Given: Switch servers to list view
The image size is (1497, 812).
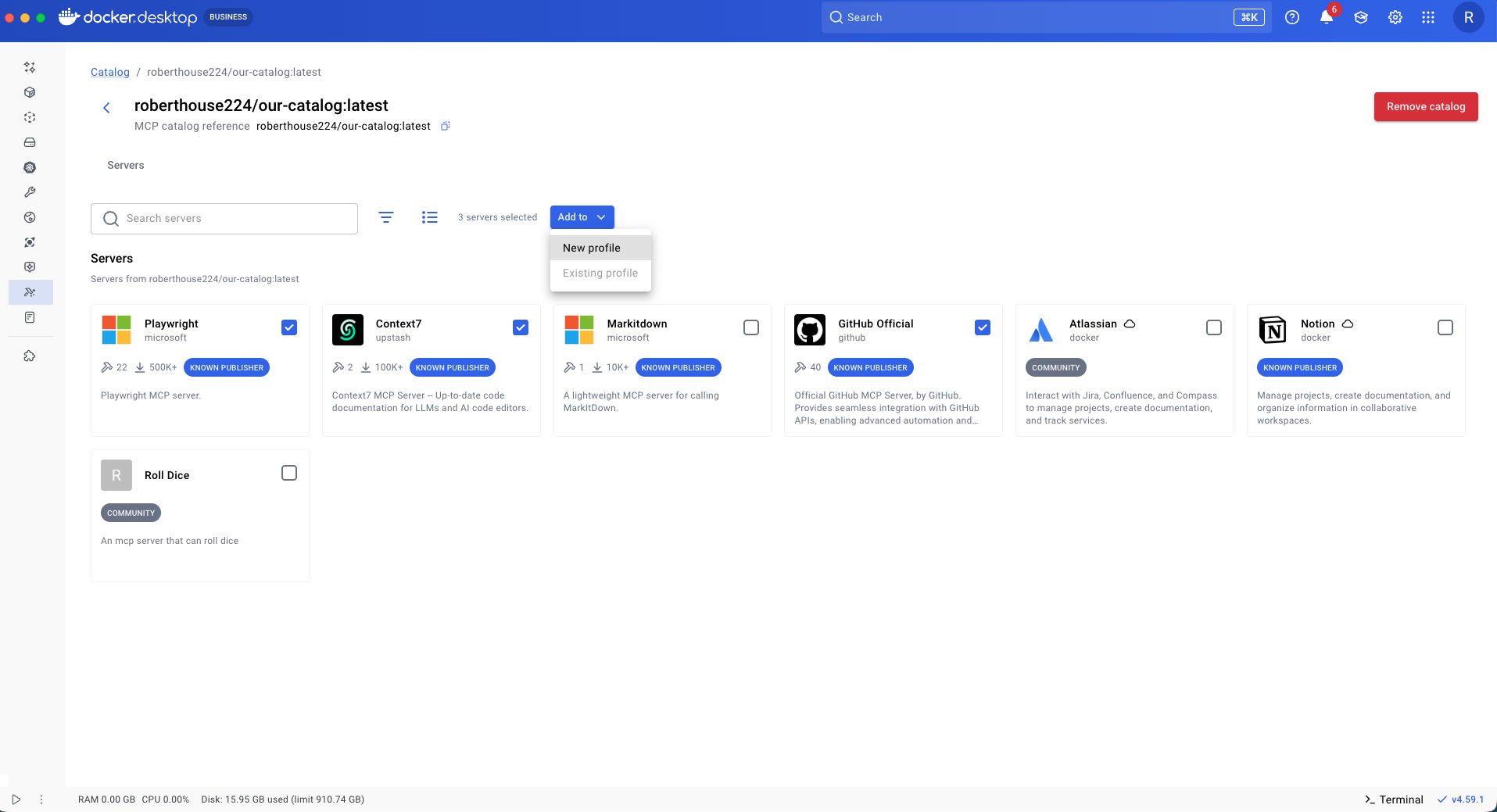Looking at the screenshot, I should pyautogui.click(x=430, y=217).
